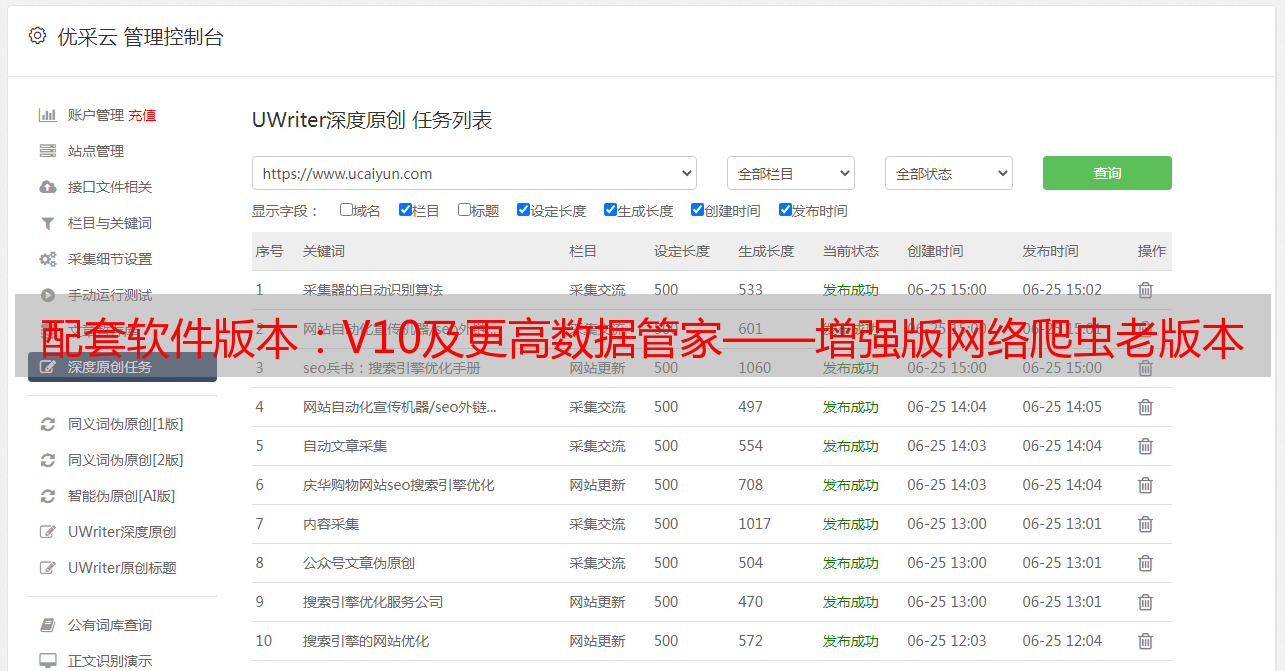
Task: Click keyword 庆华购物网站seo搜索引擎优化
Action: pyautogui.click(x=399, y=485)
